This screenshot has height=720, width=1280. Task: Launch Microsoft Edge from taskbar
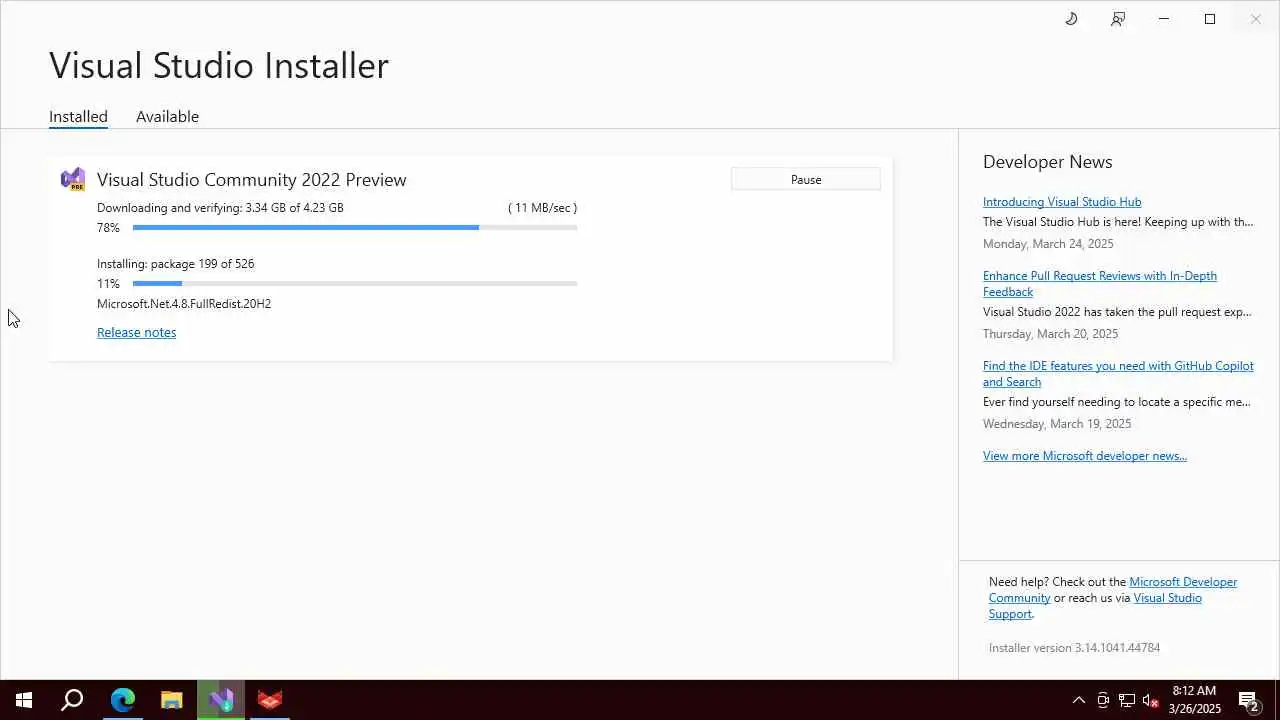click(122, 700)
